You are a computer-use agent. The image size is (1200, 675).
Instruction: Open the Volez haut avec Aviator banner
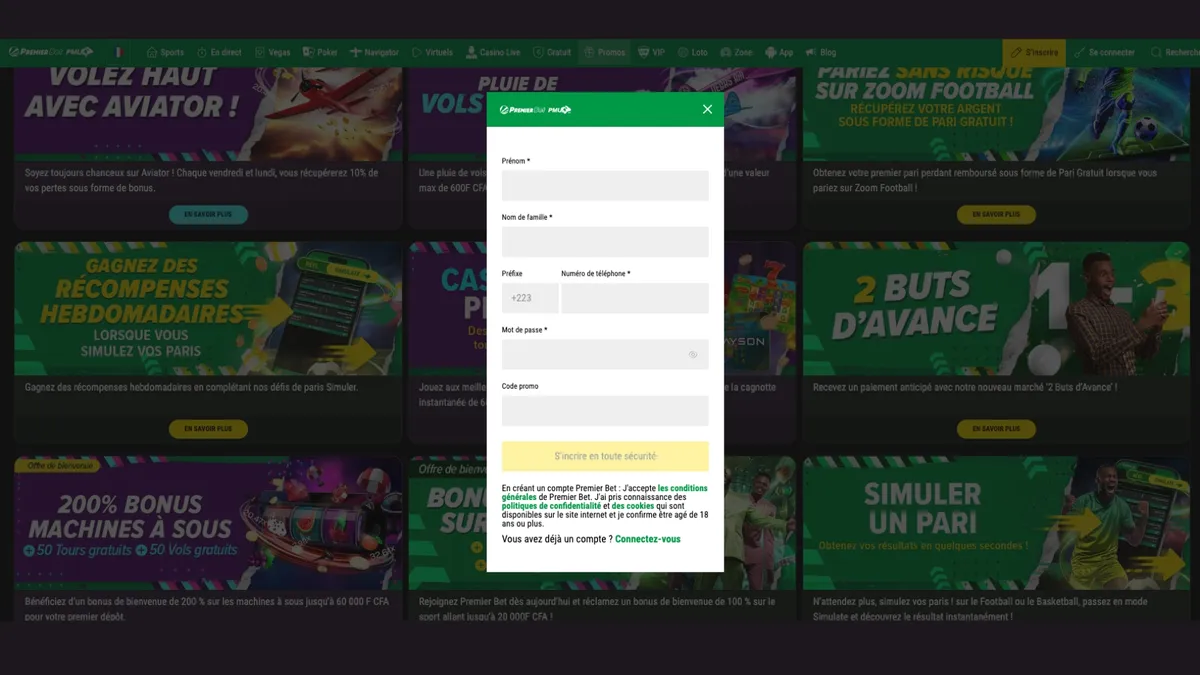[x=208, y=113]
